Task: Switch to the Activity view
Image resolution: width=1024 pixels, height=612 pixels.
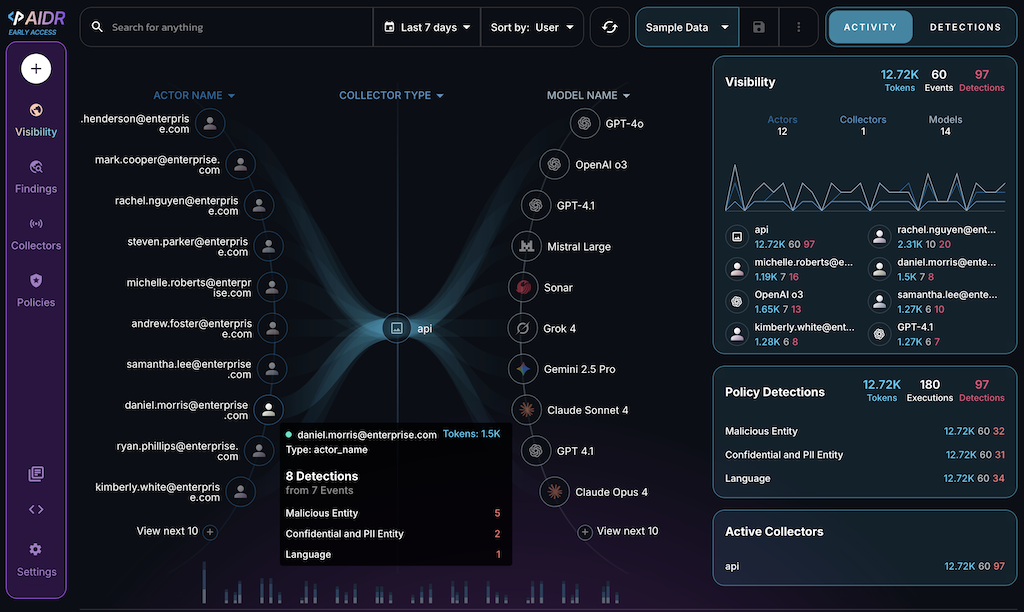Action: 870,27
